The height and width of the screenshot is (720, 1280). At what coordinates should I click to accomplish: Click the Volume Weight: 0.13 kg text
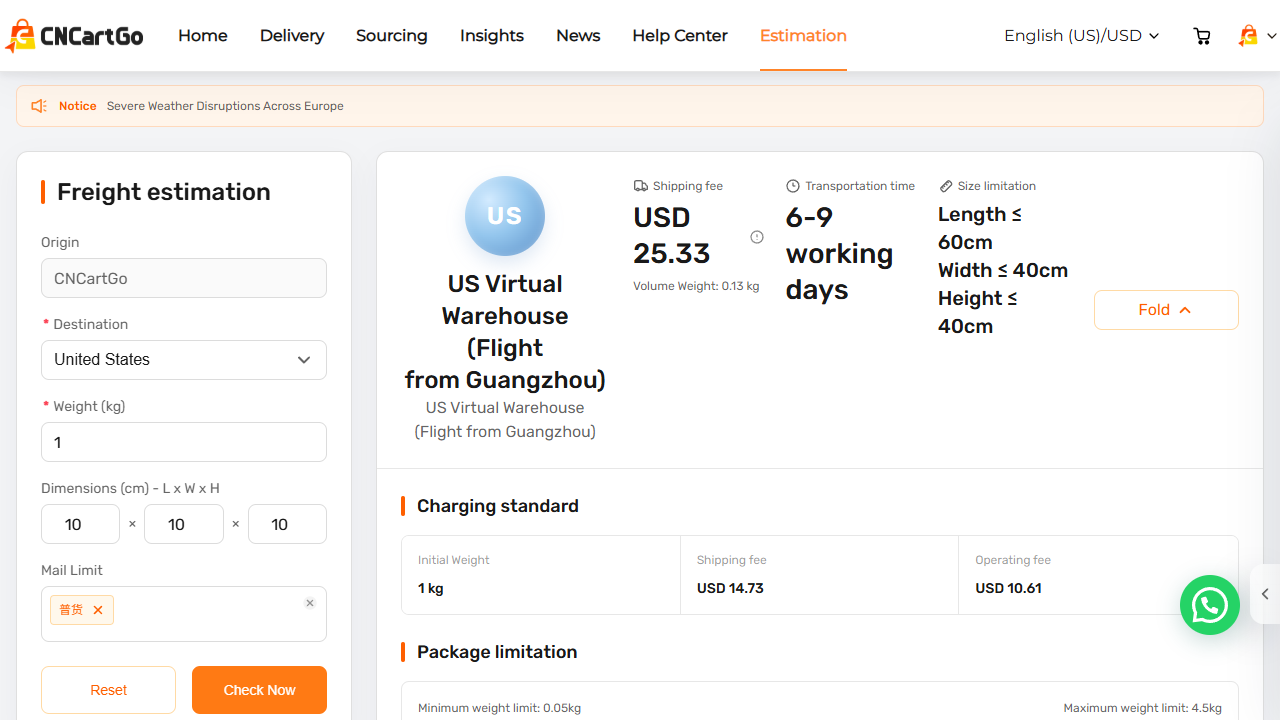pyautogui.click(x=696, y=286)
